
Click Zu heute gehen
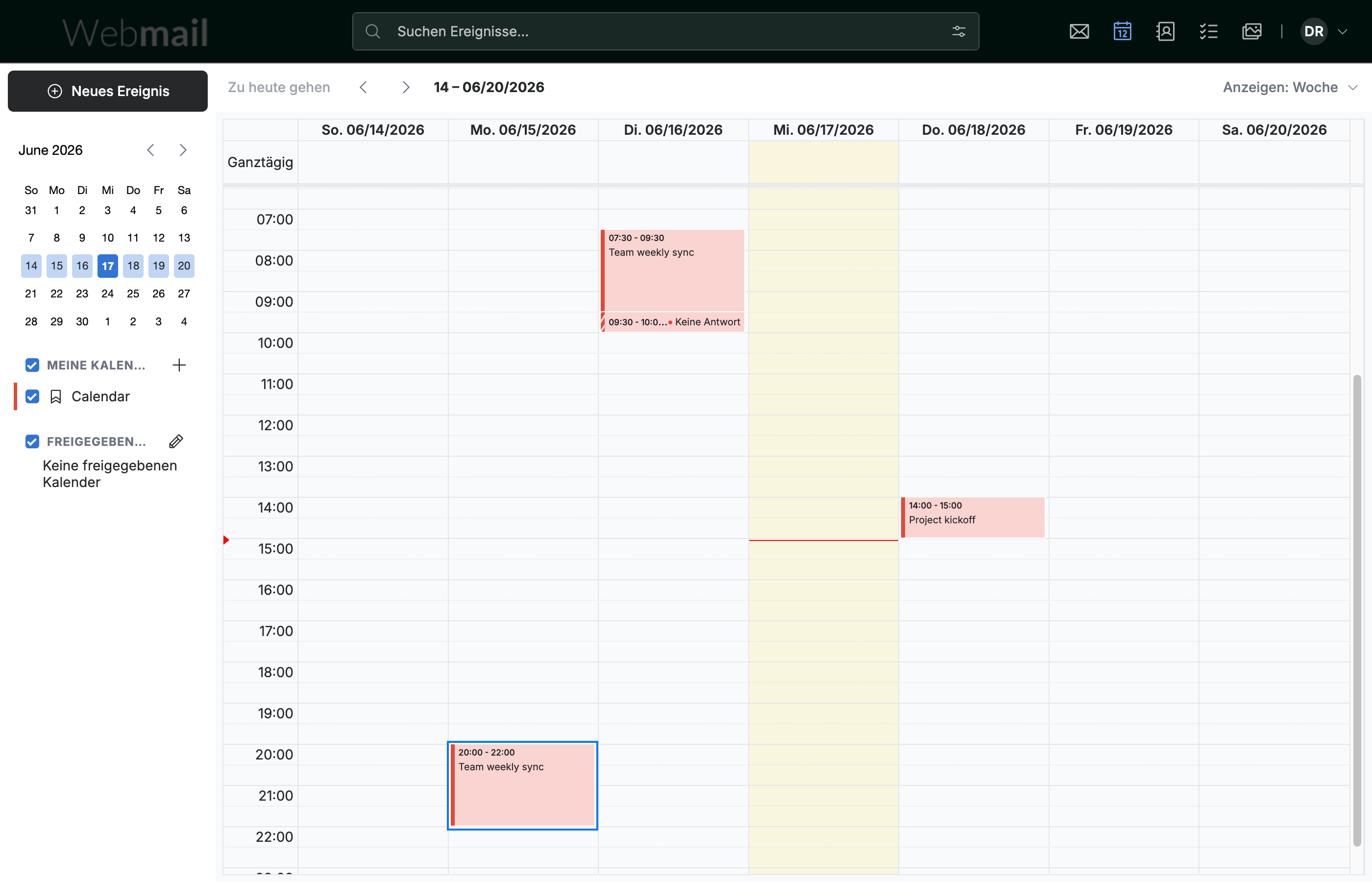[x=279, y=87]
